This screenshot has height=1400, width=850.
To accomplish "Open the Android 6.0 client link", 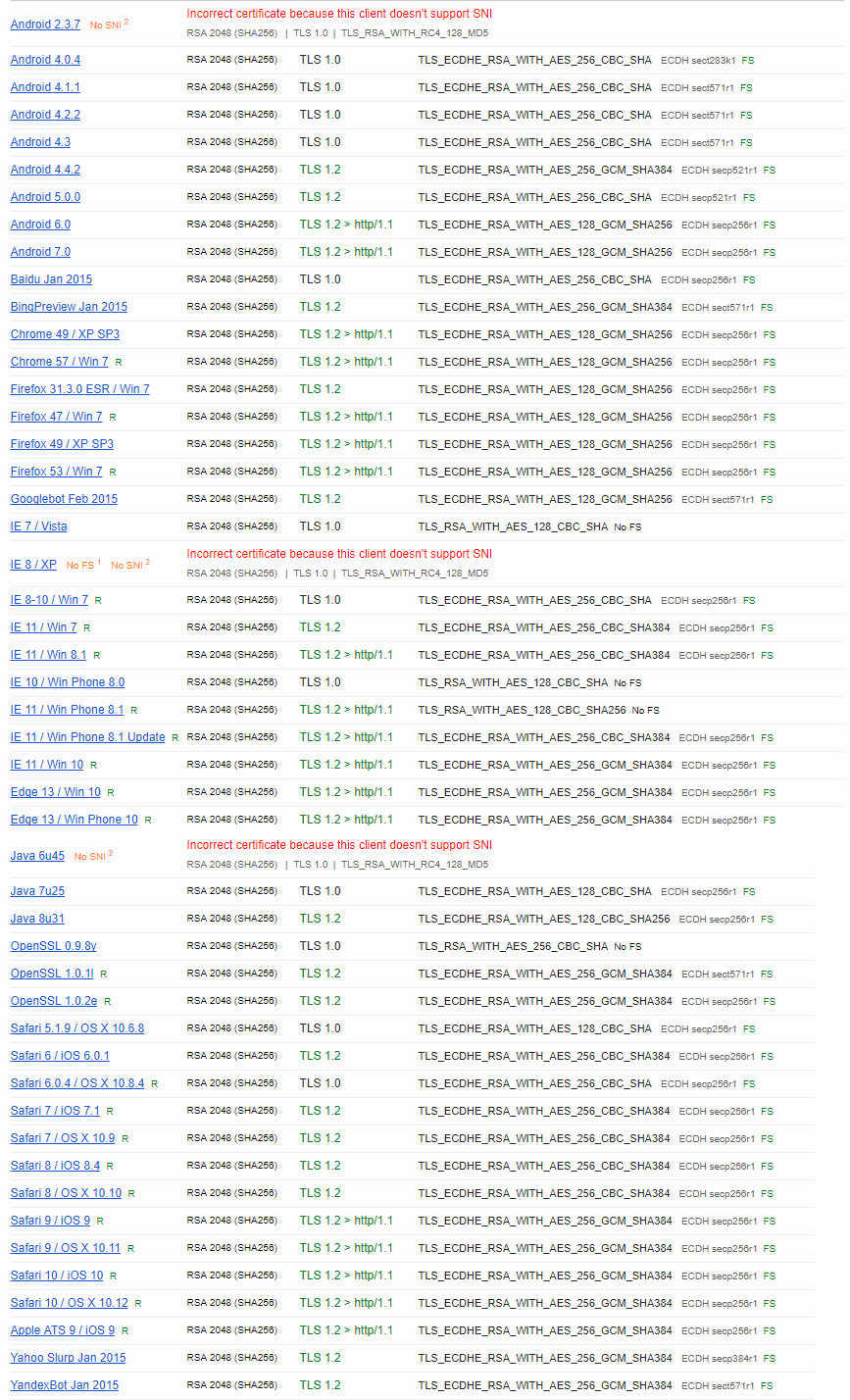I will [40, 225].
